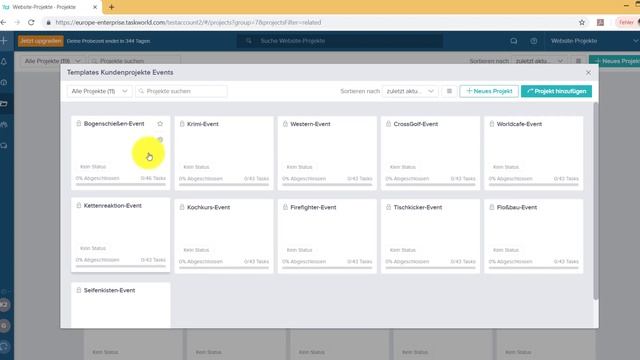Open people icon in left sidebar
The width and height of the screenshot is (640, 360).
[4, 125]
